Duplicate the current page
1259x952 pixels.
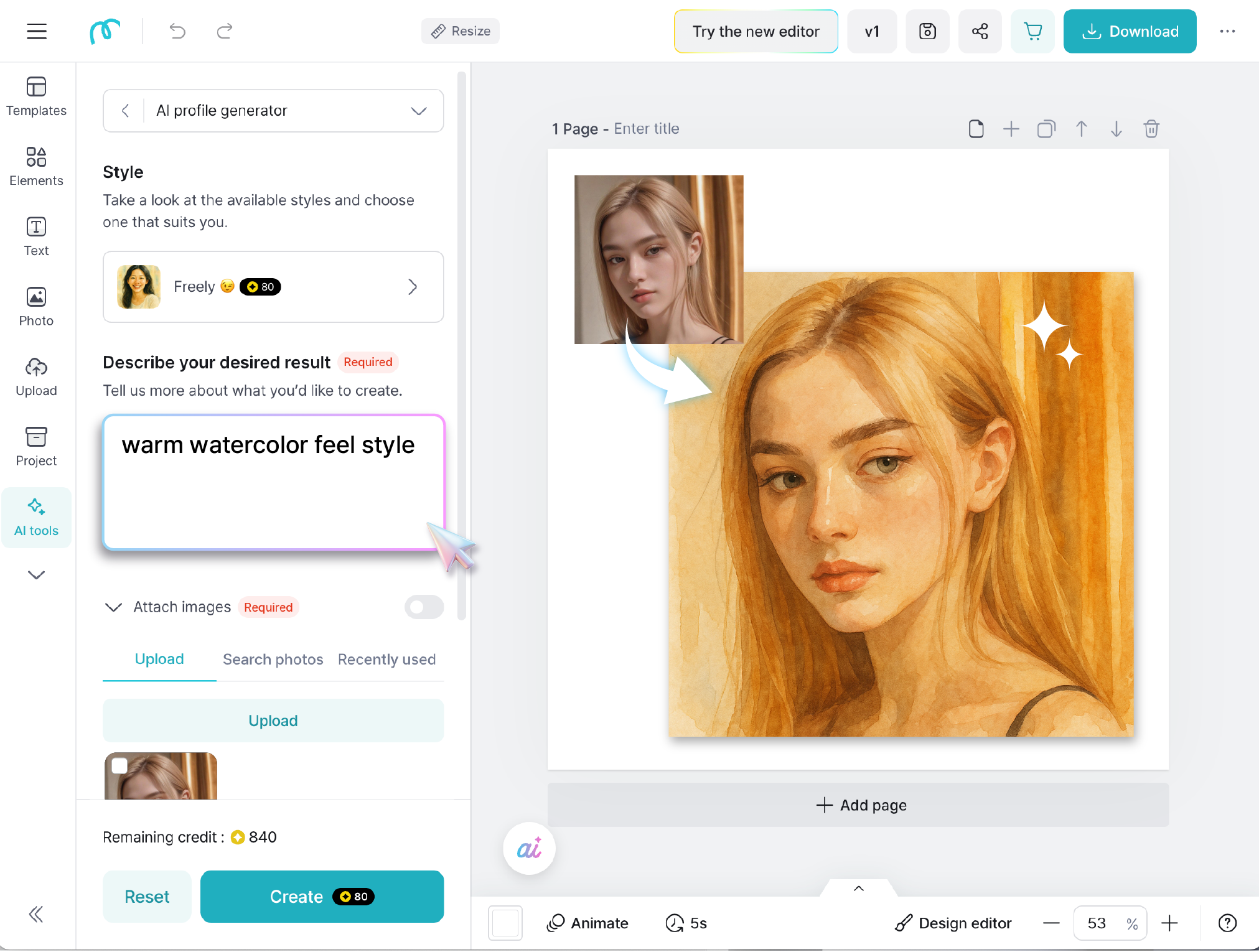[1046, 129]
